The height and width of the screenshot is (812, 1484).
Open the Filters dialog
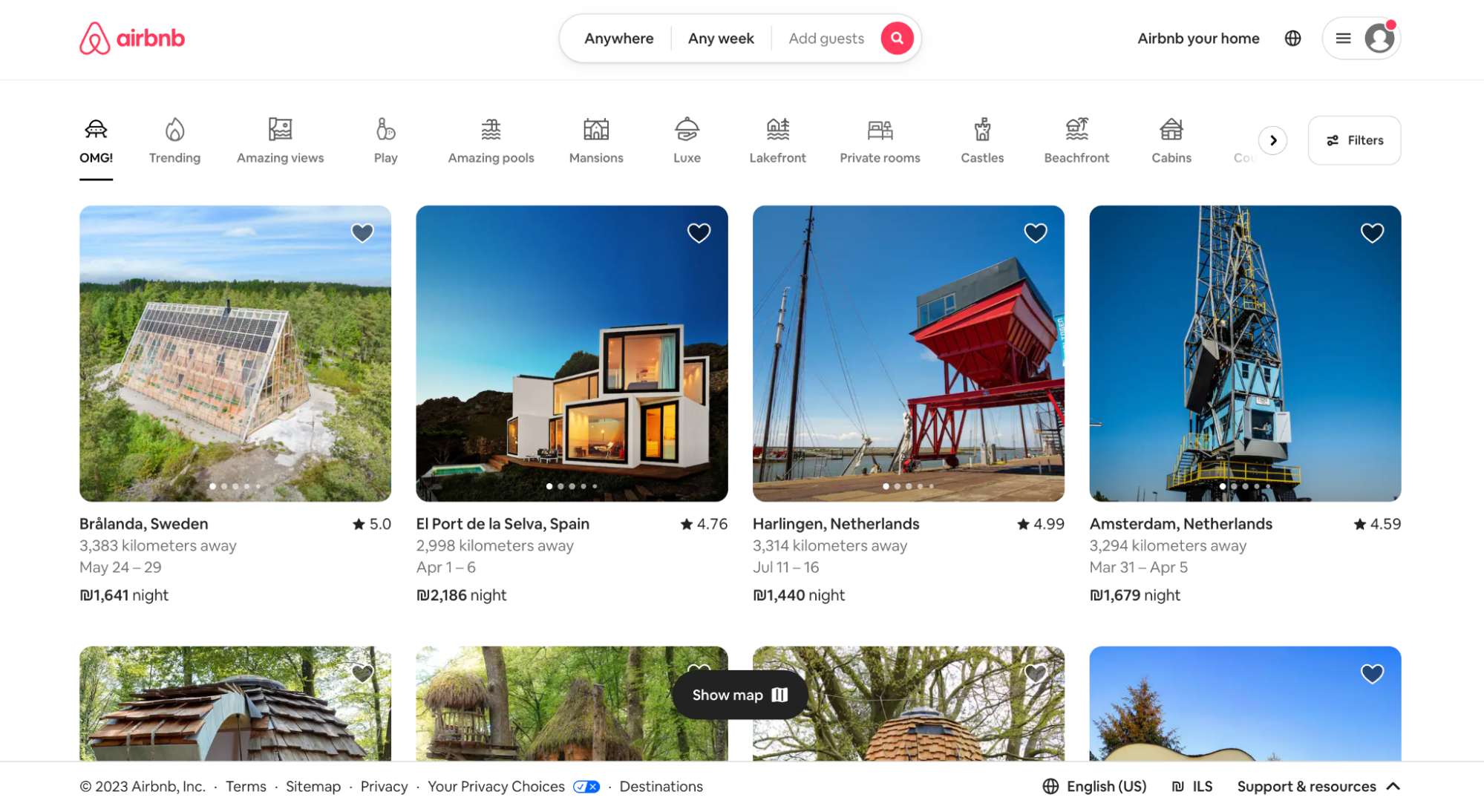pos(1353,140)
